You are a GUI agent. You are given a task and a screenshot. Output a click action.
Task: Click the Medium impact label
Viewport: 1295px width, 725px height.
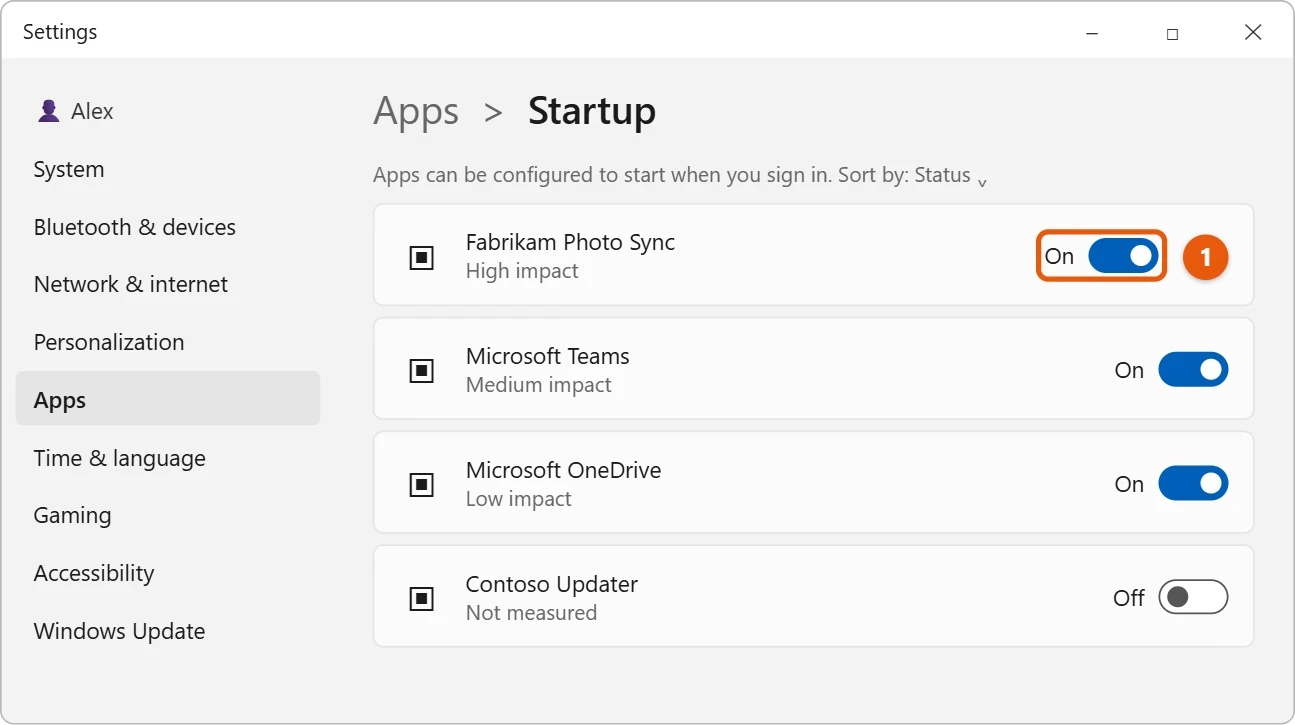(x=538, y=385)
